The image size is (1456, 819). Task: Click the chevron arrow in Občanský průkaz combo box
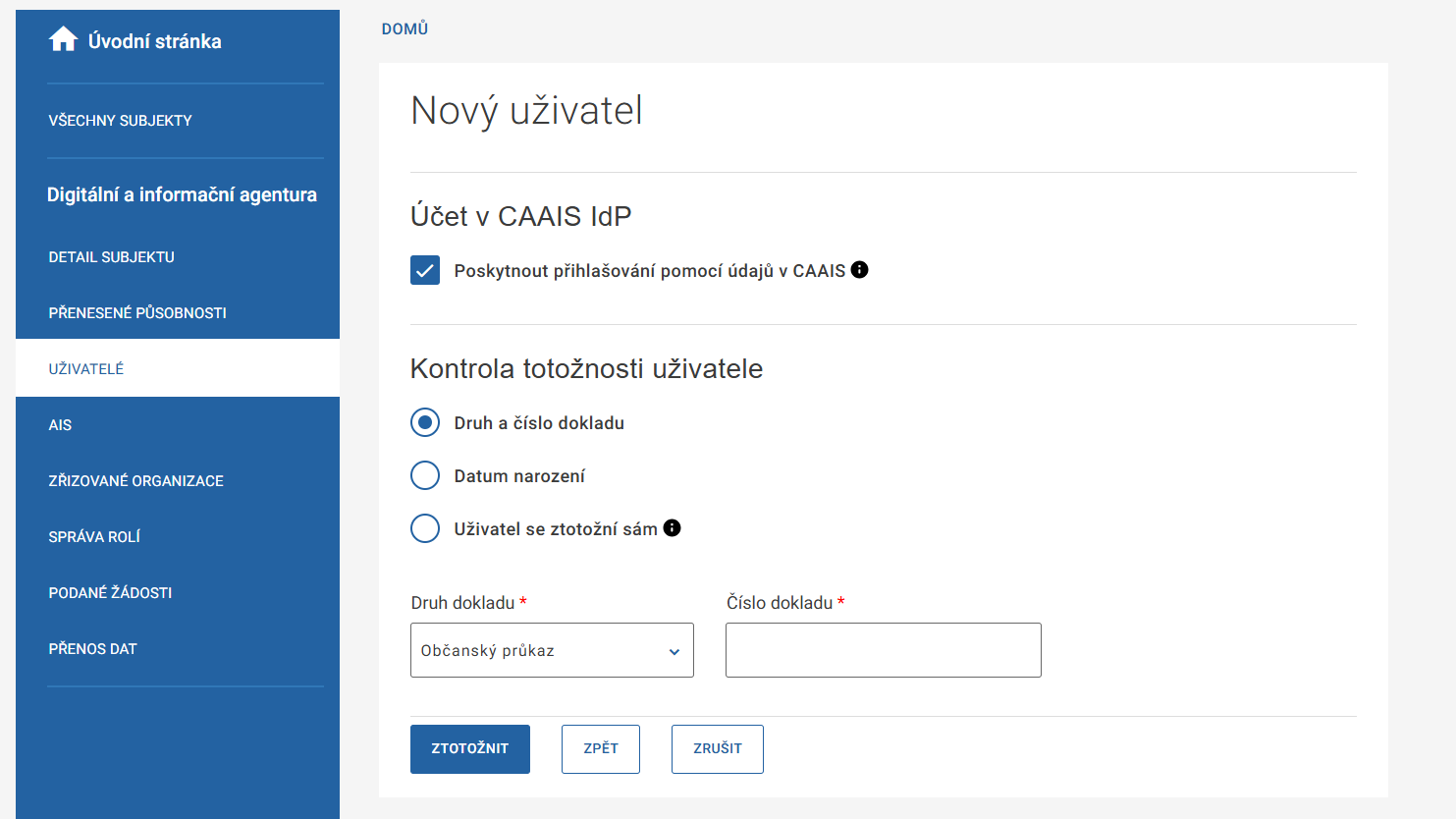tap(674, 651)
